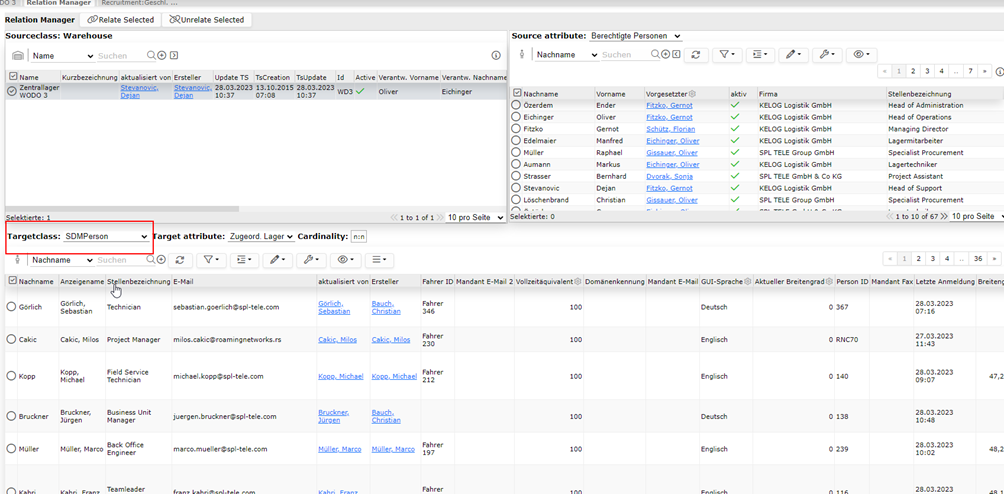Open eye view menu in source attribute toolbar

[861, 55]
